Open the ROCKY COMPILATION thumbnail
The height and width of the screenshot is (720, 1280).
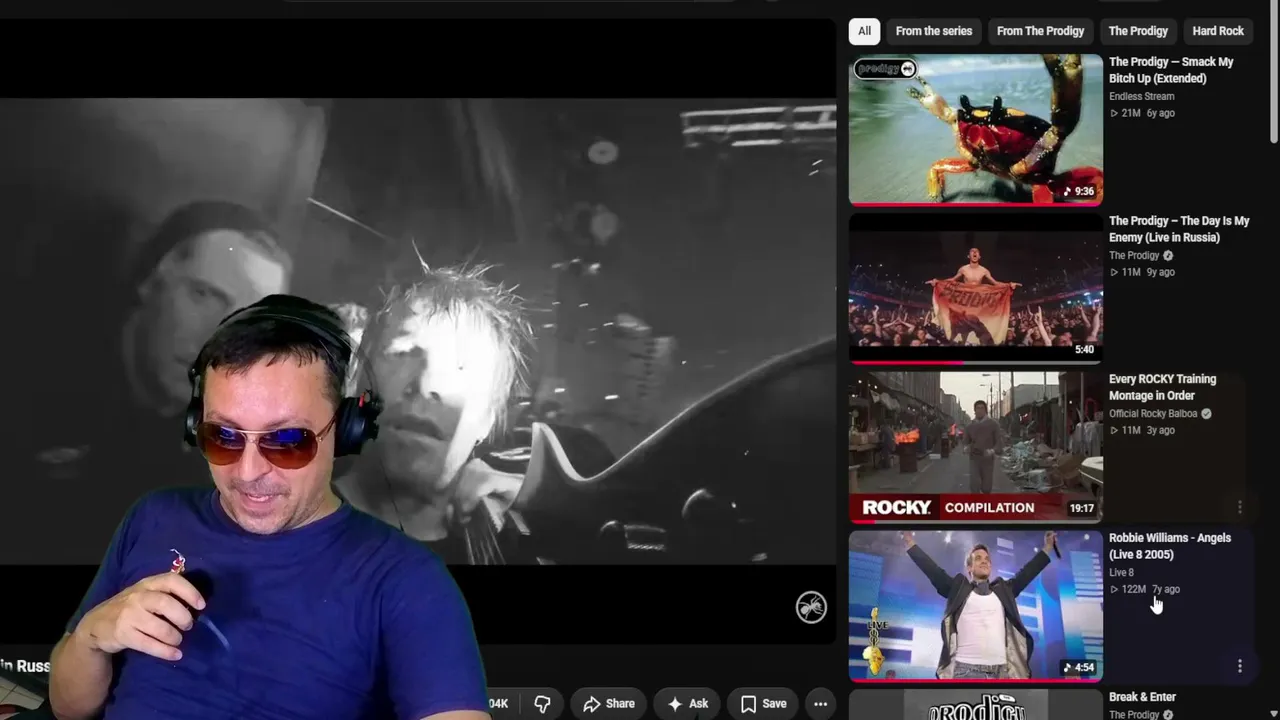point(976,447)
